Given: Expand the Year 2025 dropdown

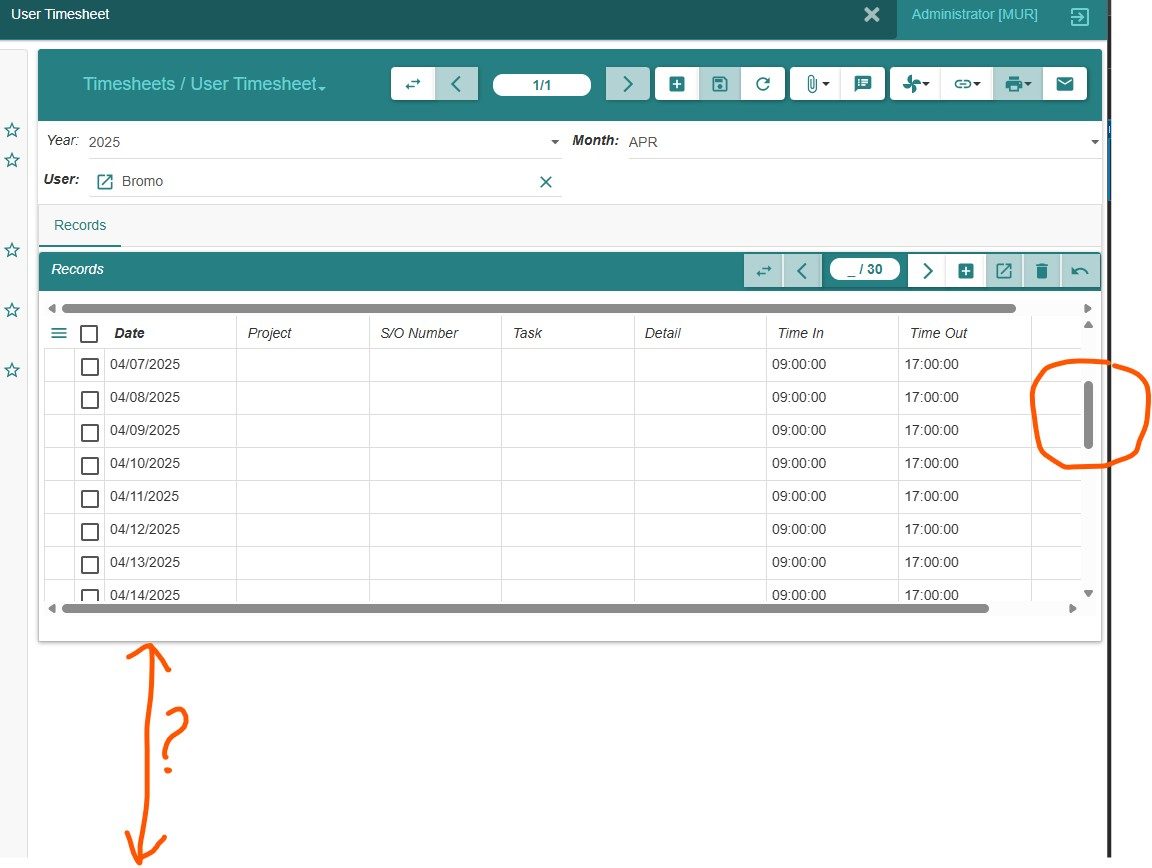Looking at the screenshot, I should [555, 142].
